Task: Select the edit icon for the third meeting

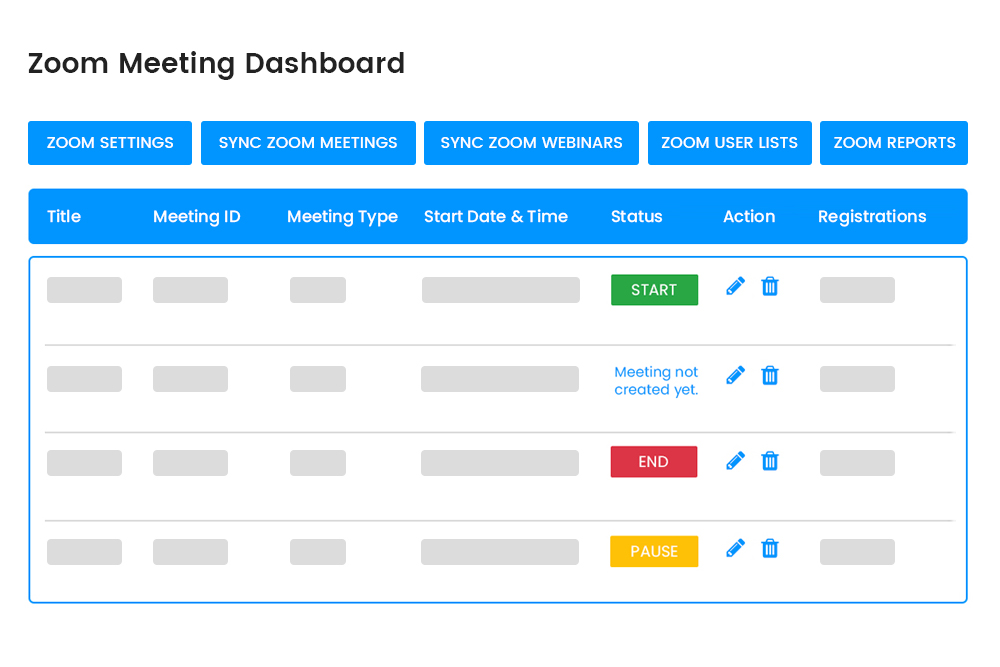Action: point(735,461)
